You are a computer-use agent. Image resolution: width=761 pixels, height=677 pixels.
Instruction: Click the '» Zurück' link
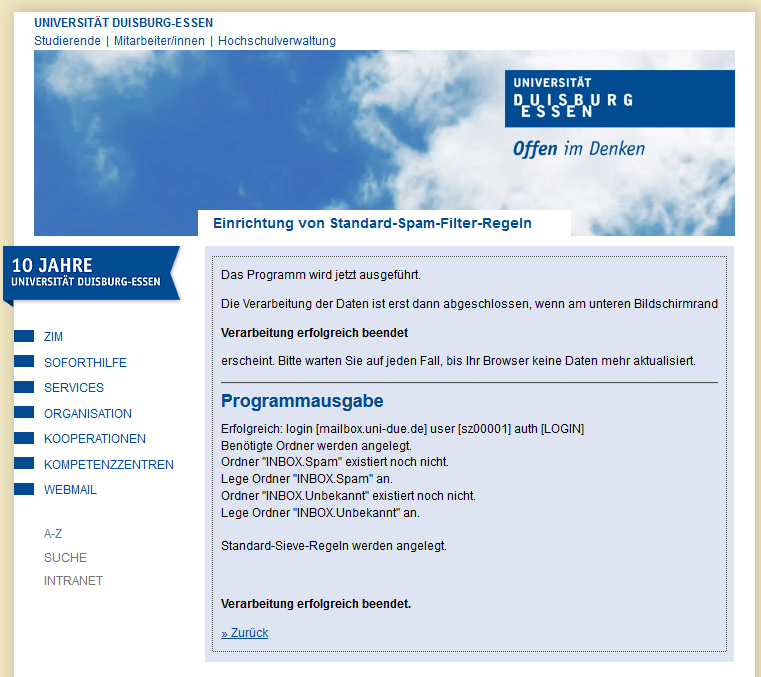point(244,633)
